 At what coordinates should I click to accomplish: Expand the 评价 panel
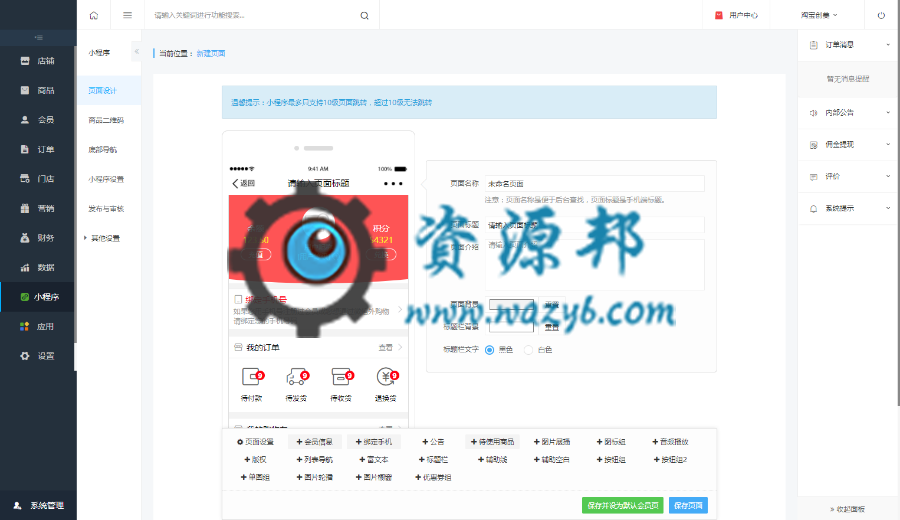(849, 177)
